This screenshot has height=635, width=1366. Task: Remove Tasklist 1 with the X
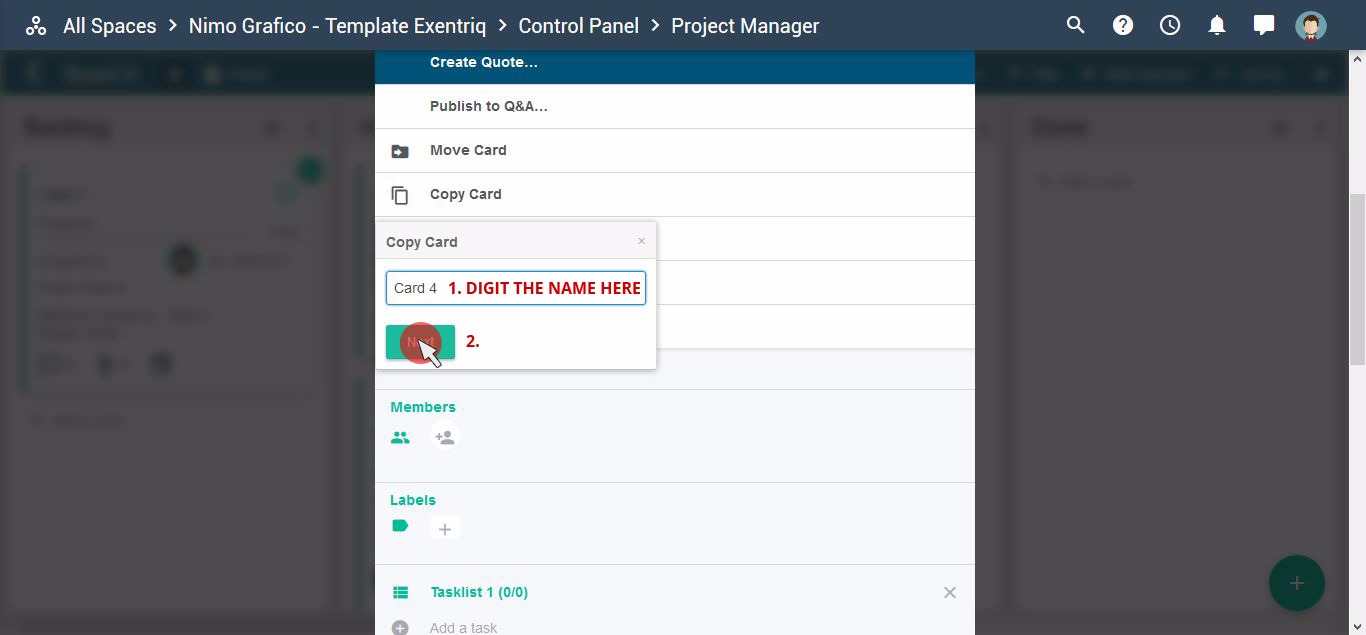[x=950, y=593]
